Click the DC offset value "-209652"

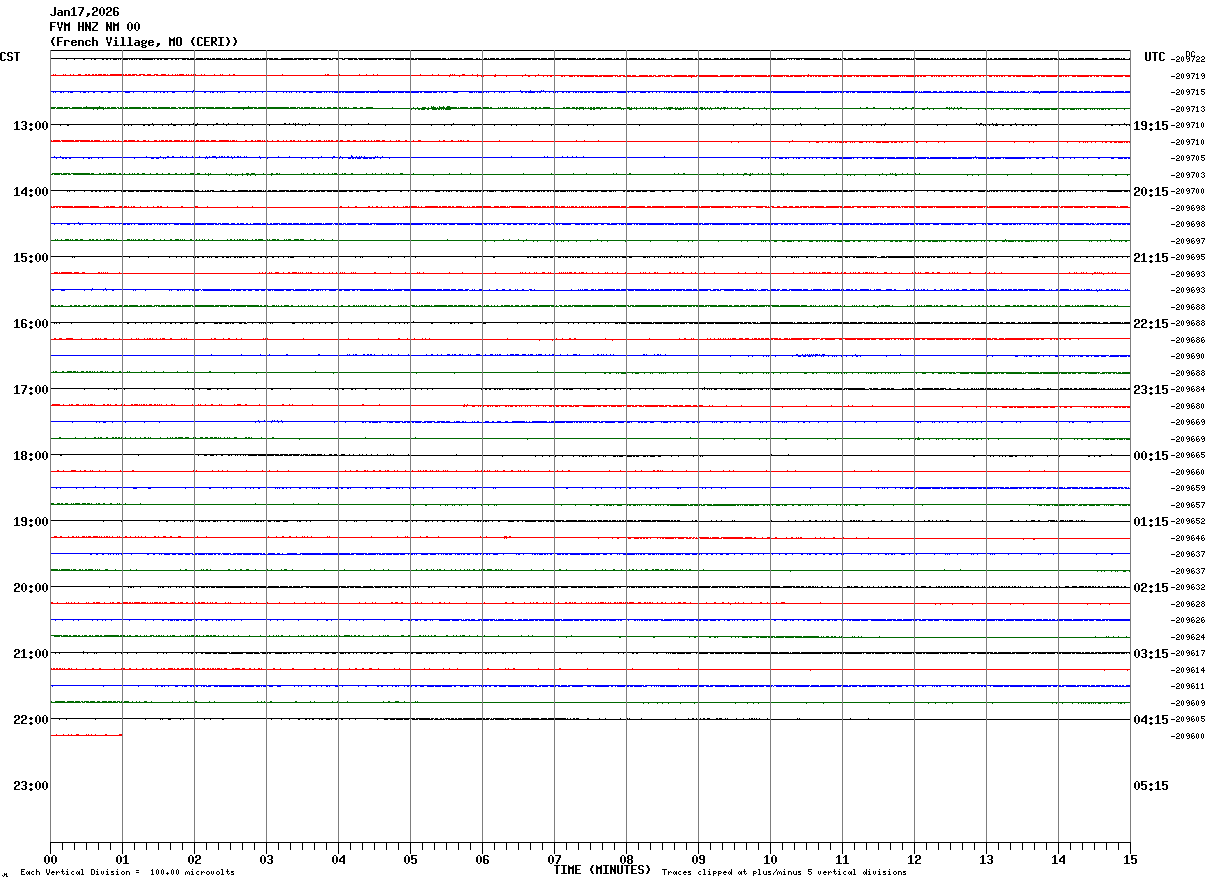1189,521
